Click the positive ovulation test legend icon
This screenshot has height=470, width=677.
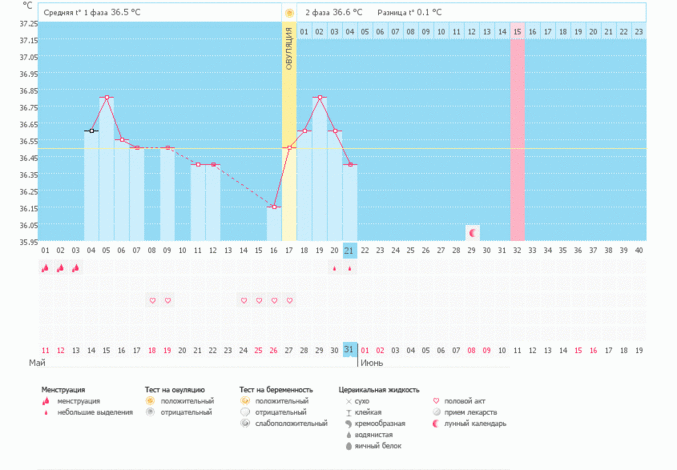(150, 401)
